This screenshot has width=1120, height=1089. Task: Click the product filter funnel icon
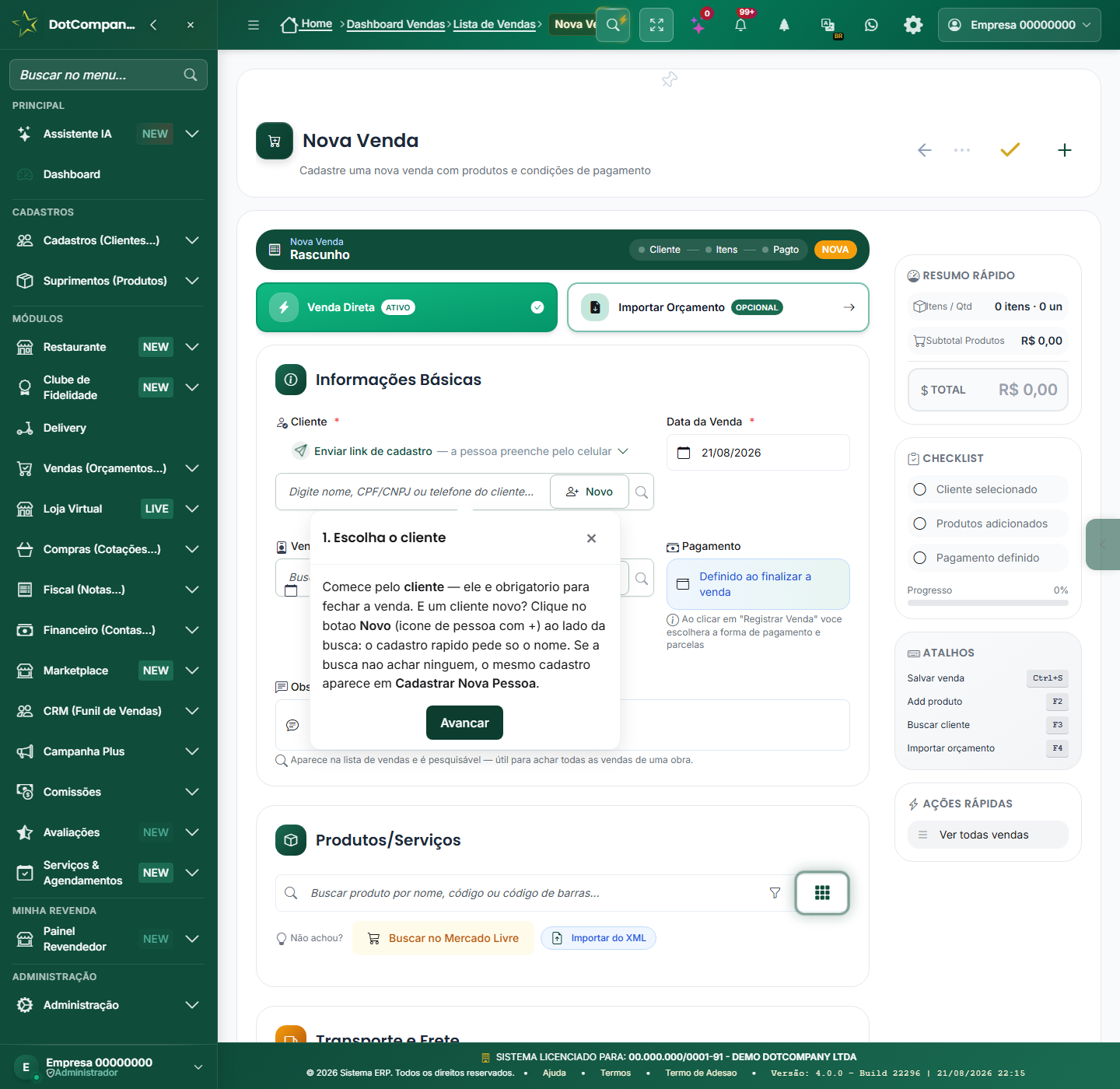pyautogui.click(x=775, y=893)
